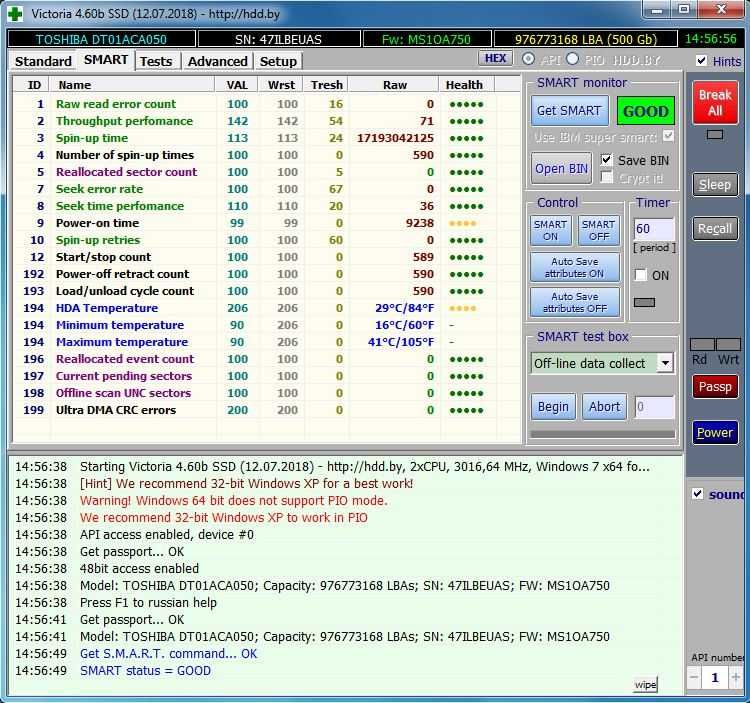
Task: Toggle the Crypt it checkbox
Action: pos(606,177)
